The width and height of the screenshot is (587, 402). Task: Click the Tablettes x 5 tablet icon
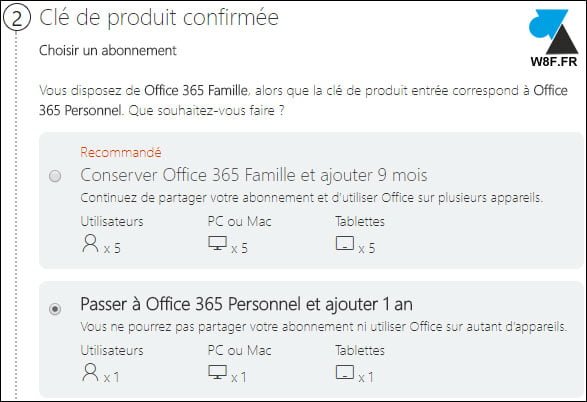tap(345, 243)
